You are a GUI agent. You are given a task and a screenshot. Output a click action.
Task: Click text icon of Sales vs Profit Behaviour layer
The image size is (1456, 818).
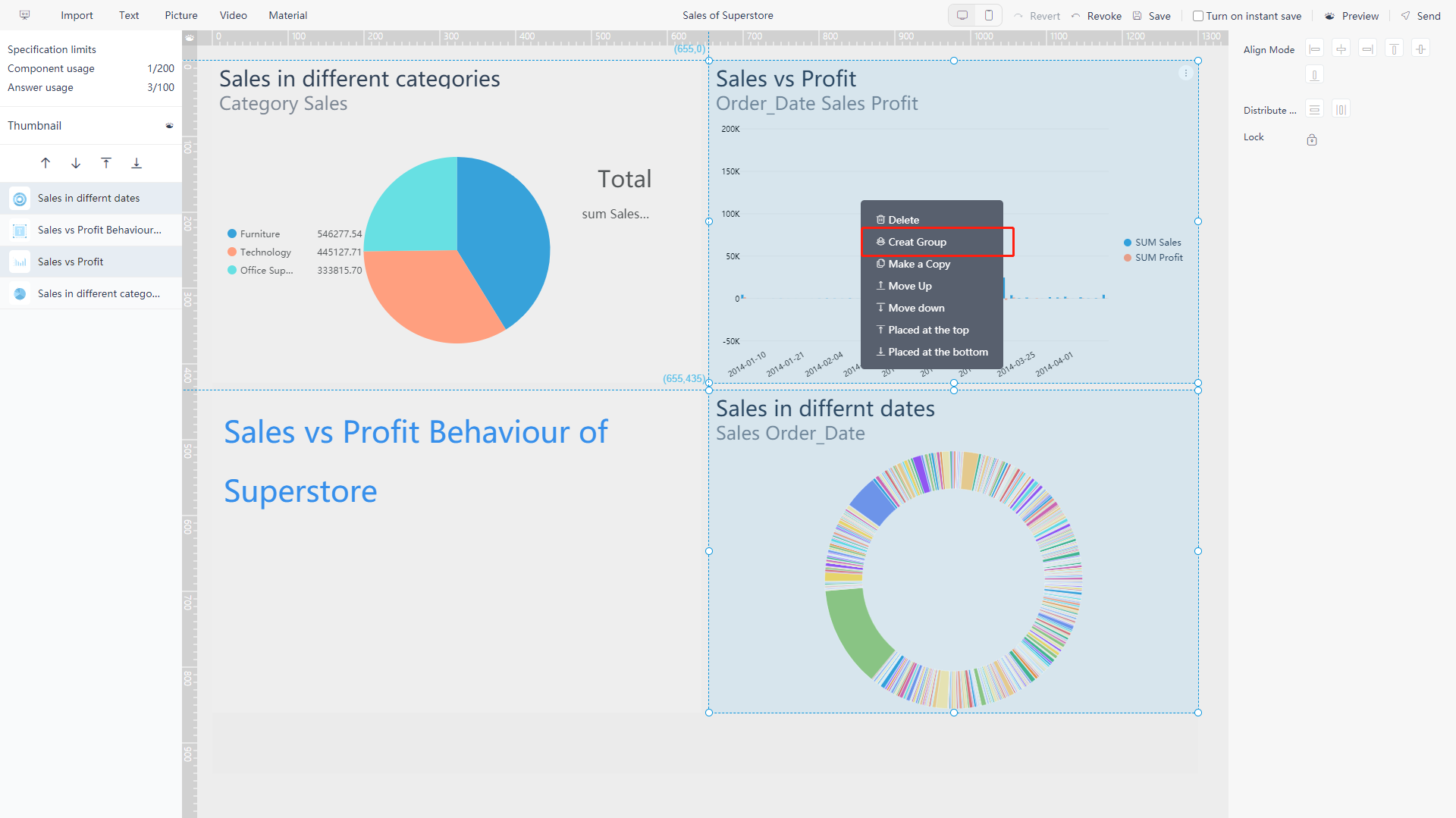[x=20, y=230]
